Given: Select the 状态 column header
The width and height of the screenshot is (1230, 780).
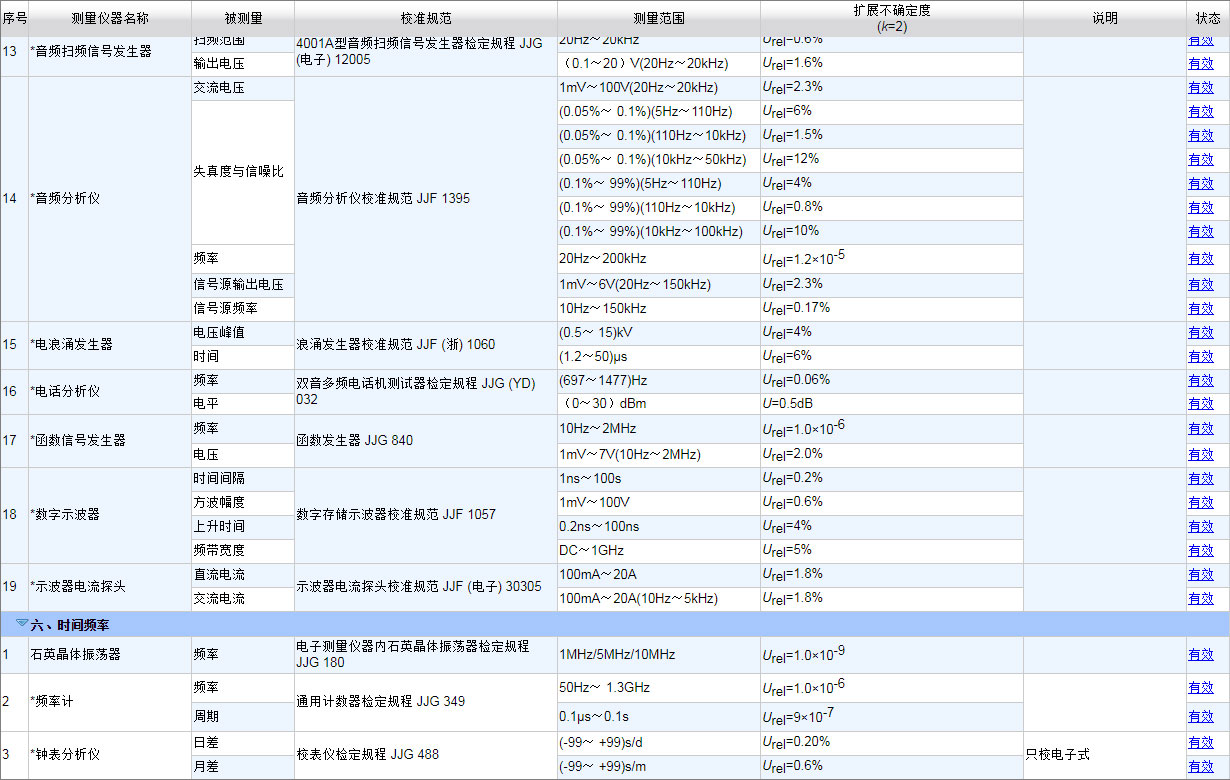Looking at the screenshot, I should pos(1208,19).
